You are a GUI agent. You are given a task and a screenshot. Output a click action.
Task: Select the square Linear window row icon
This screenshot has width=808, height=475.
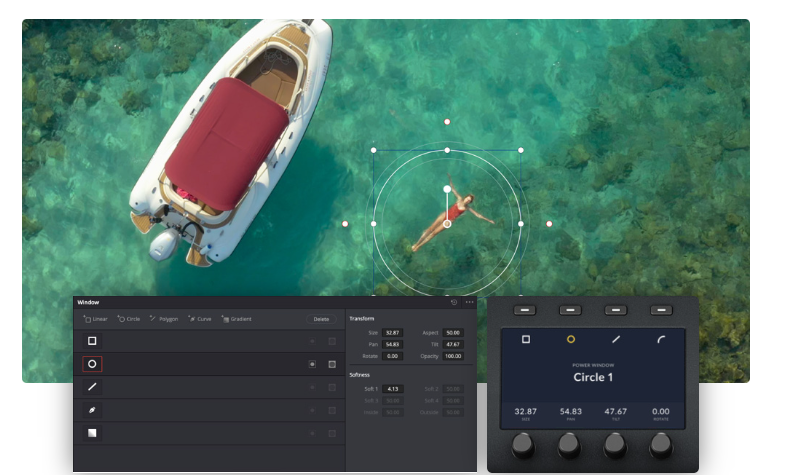(x=92, y=341)
